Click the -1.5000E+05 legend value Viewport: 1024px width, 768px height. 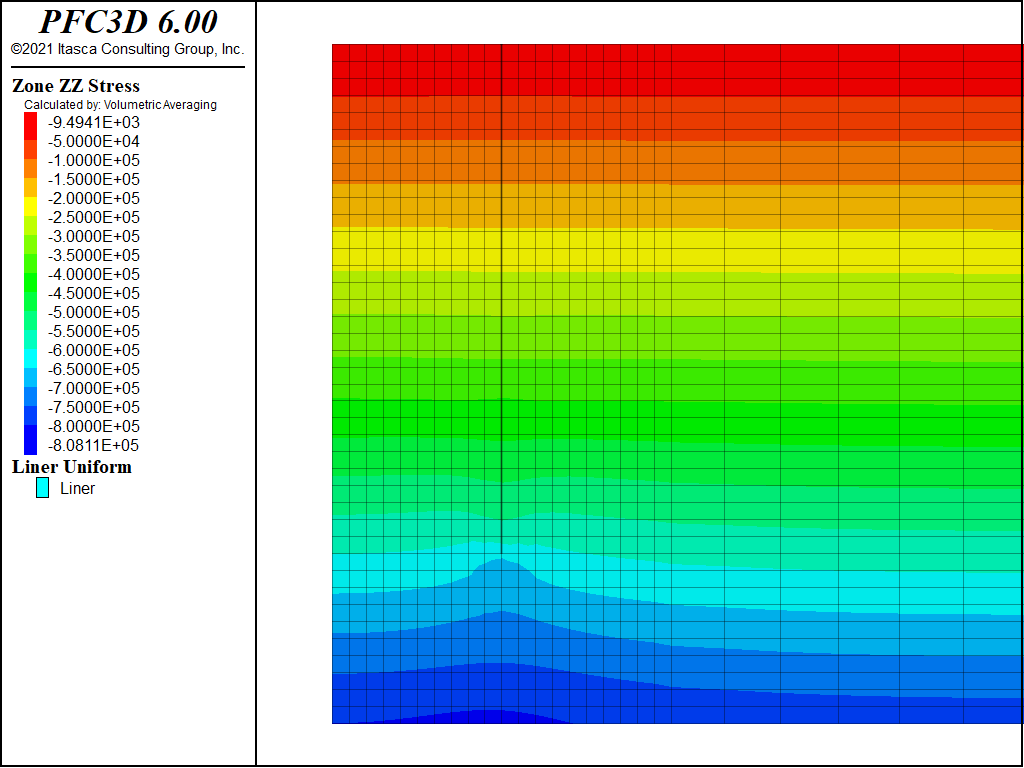(93, 180)
